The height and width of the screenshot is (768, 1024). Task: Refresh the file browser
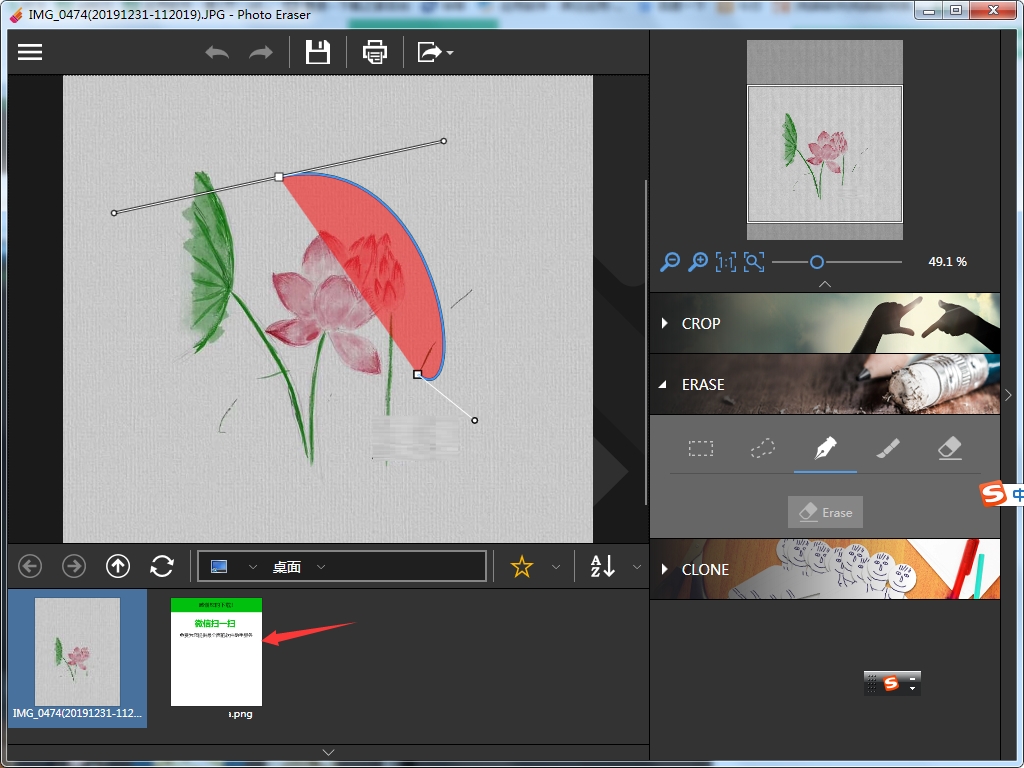162,567
